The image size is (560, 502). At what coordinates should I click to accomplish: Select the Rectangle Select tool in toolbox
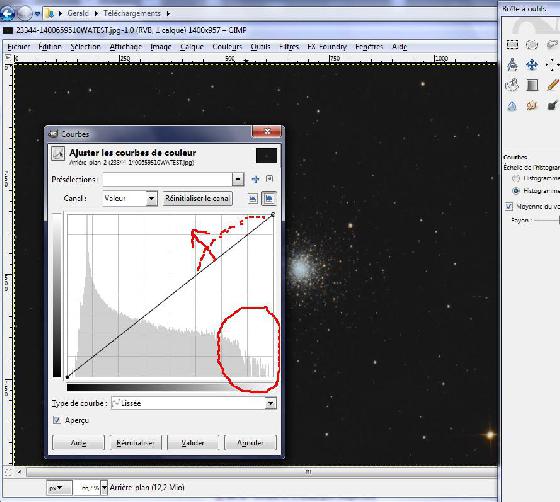tap(512, 44)
